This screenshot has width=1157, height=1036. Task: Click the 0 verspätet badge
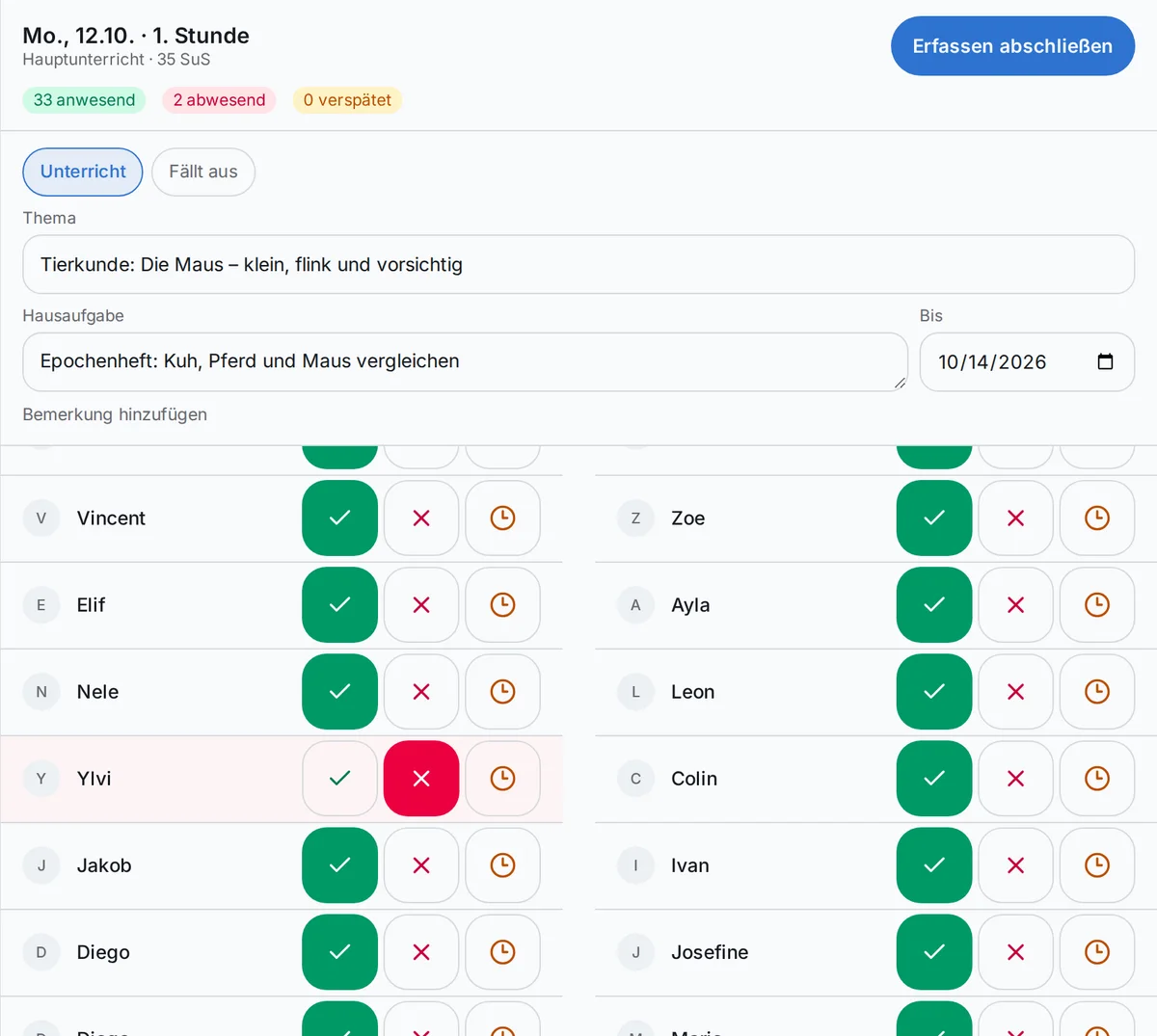pyautogui.click(x=347, y=100)
